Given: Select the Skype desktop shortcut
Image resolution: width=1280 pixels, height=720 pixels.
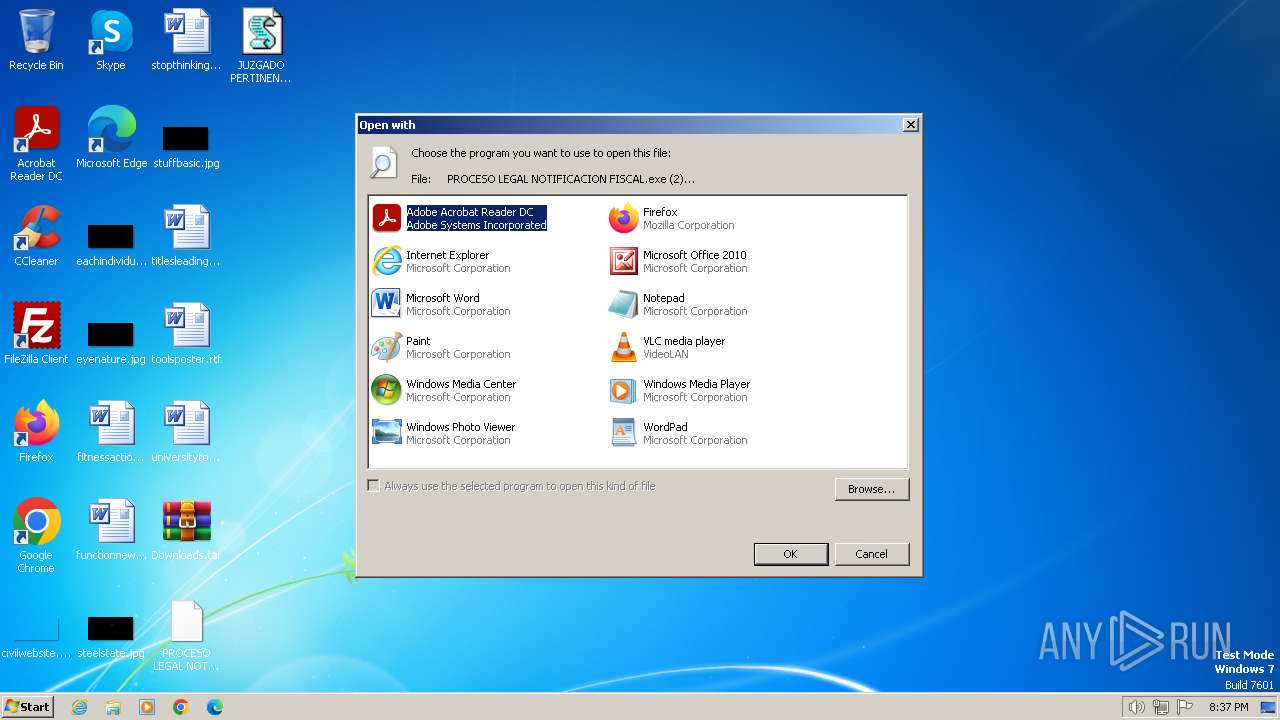Looking at the screenshot, I should pyautogui.click(x=111, y=40).
